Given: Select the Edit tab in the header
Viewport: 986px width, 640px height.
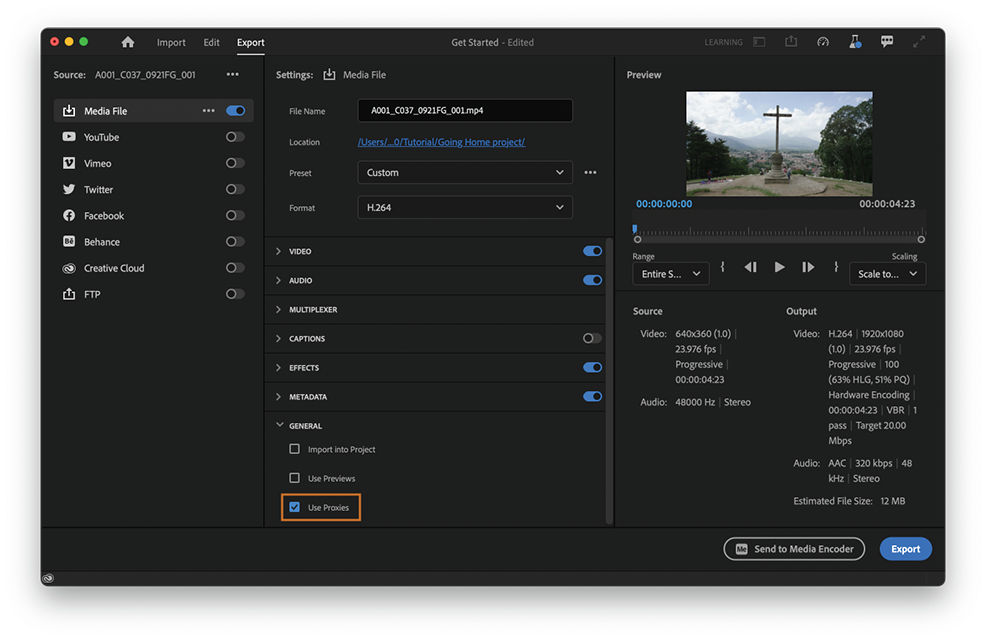Looking at the screenshot, I should coord(211,42).
